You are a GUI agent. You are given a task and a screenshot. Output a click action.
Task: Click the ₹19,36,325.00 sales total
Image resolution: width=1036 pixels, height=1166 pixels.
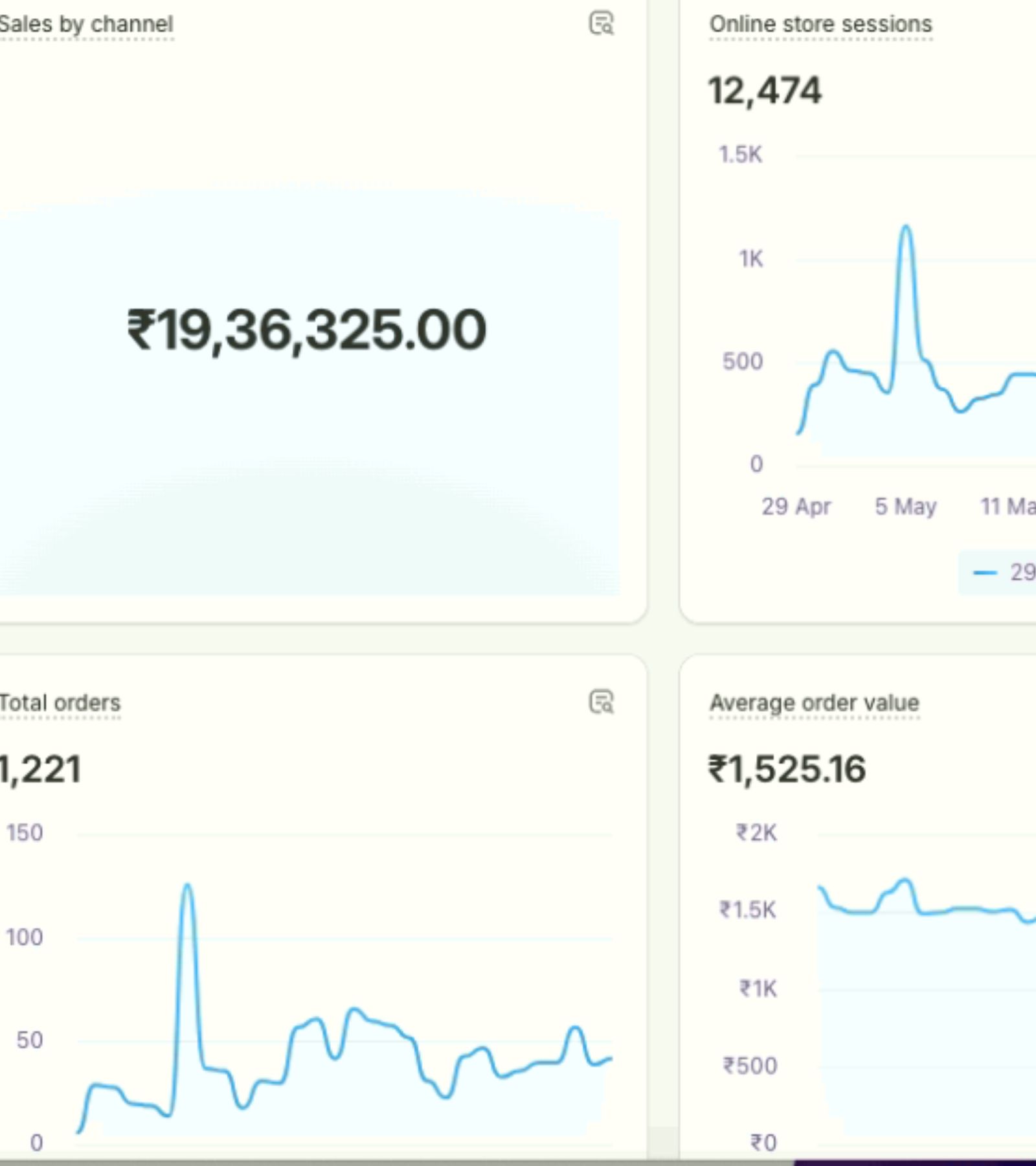pyautogui.click(x=306, y=330)
